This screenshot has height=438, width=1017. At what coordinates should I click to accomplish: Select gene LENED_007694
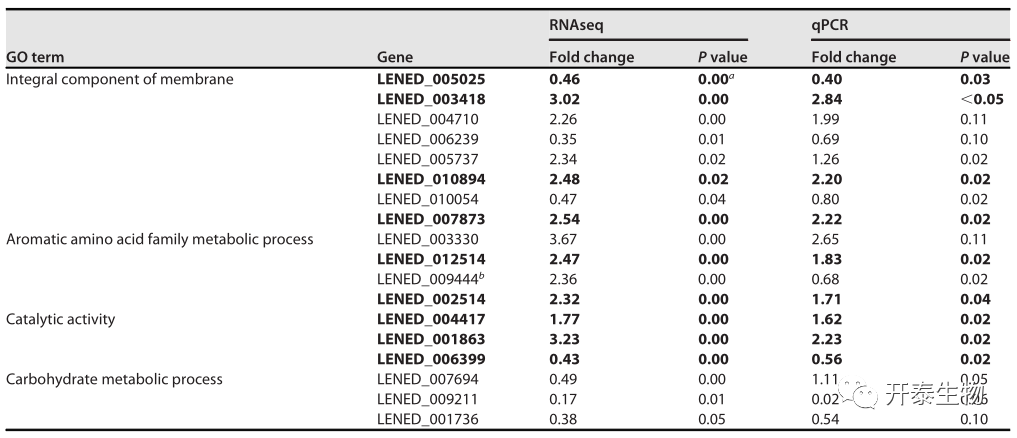click(428, 379)
